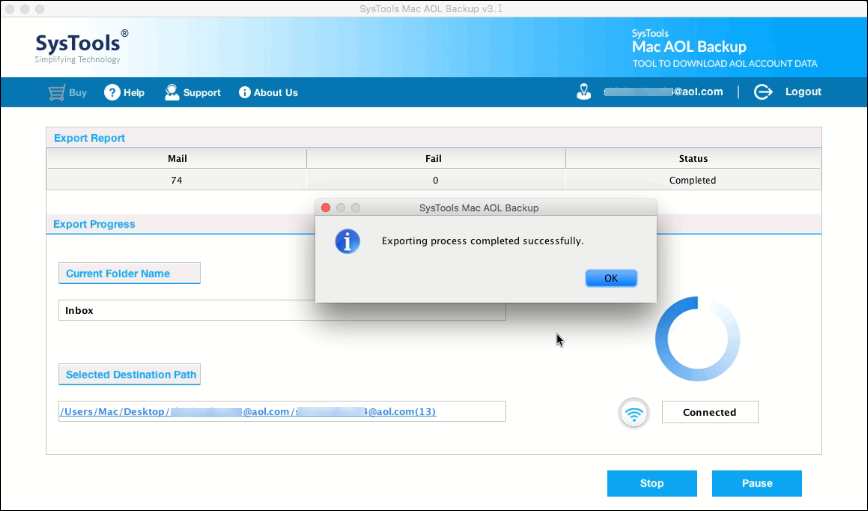The image size is (868, 511).
Task: Click the Completed status cell
Action: click(693, 180)
